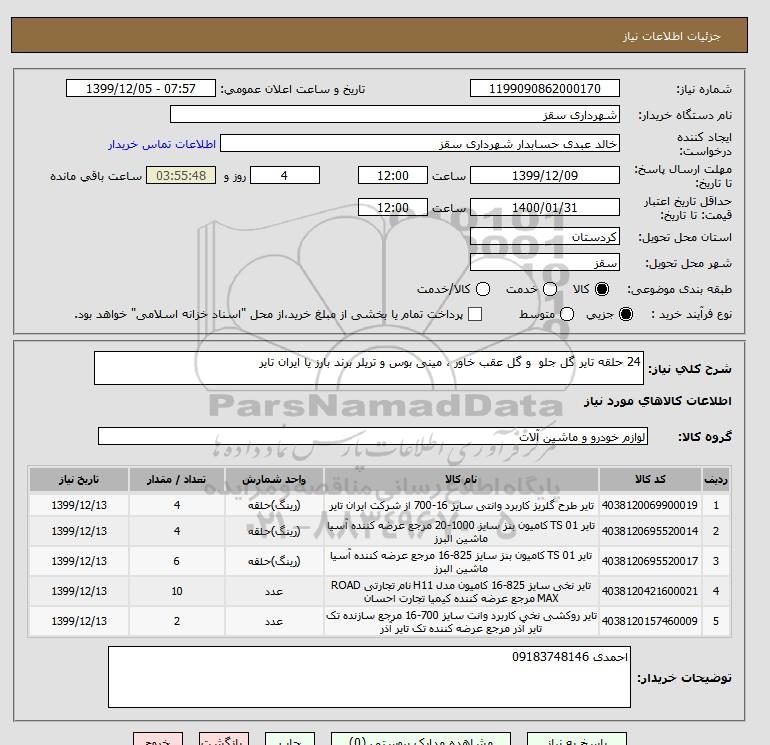The image size is (770, 745).
Task: Click quantity 6 in row 3
Action: [177, 561]
